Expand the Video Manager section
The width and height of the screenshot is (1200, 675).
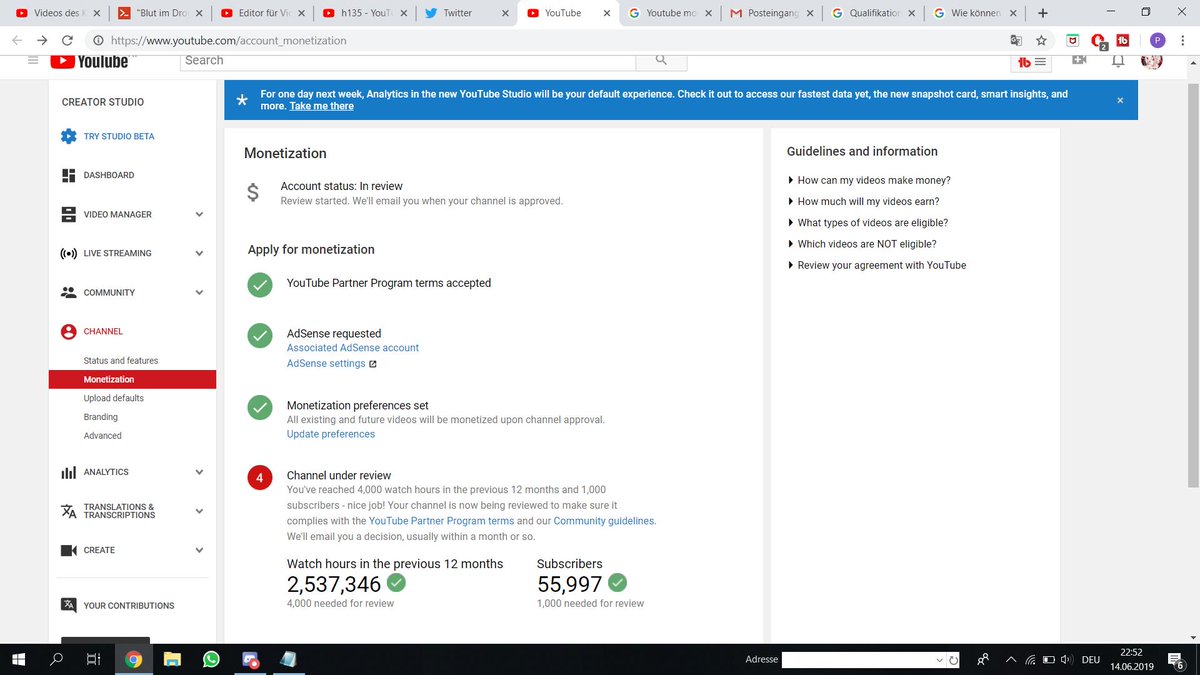click(x=199, y=214)
